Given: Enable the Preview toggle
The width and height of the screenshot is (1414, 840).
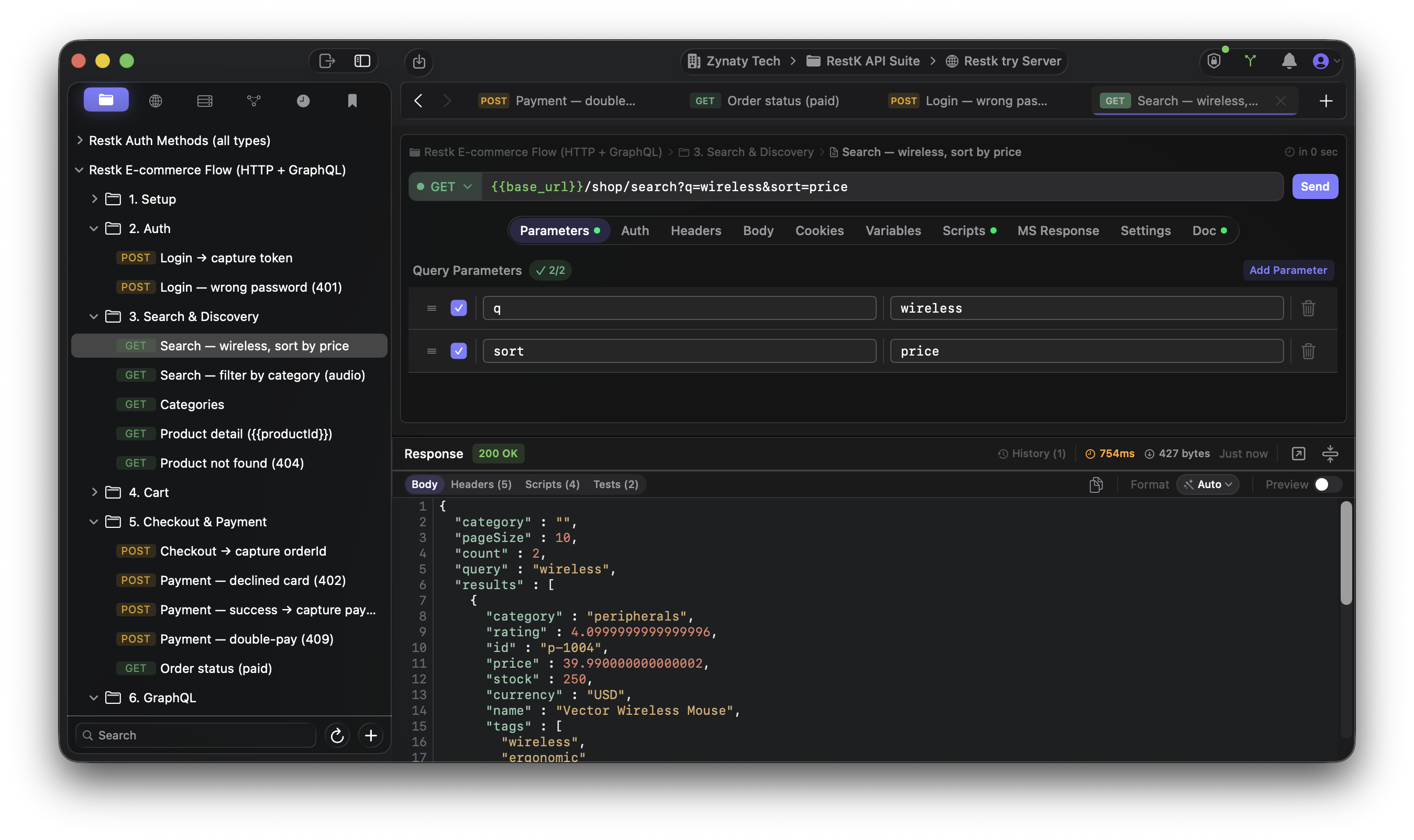Looking at the screenshot, I should (x=1327, y=484).
